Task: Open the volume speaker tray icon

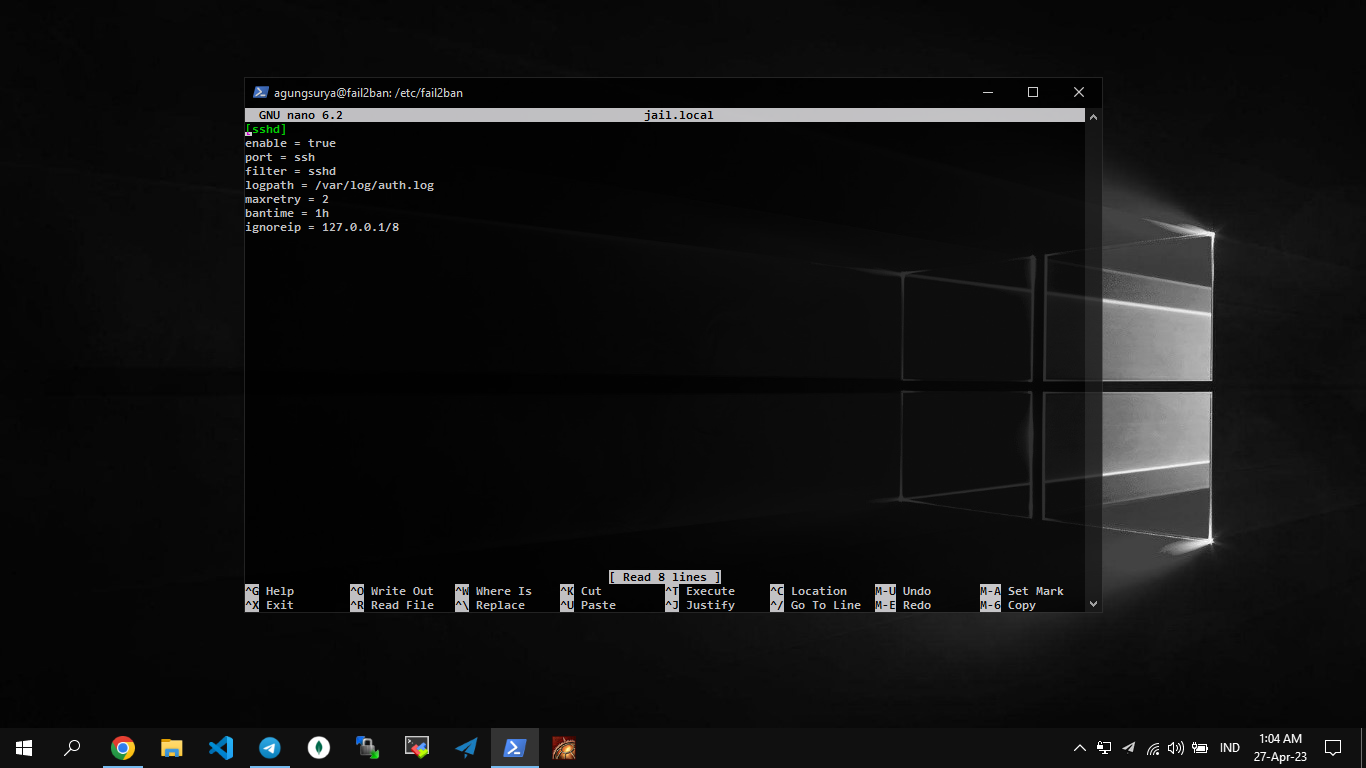Action: point(1175,748)
